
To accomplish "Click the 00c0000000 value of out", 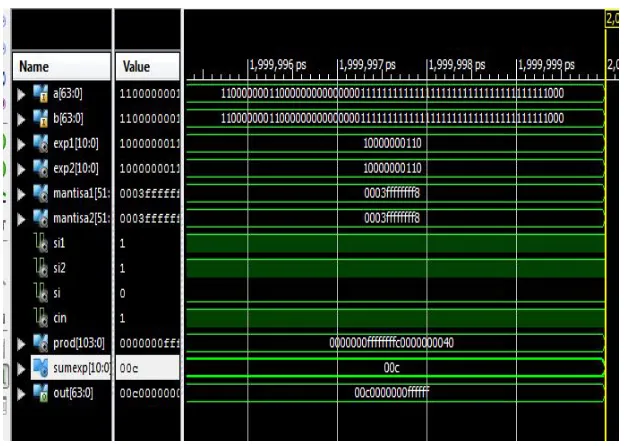I will click(x=150, y=393).
